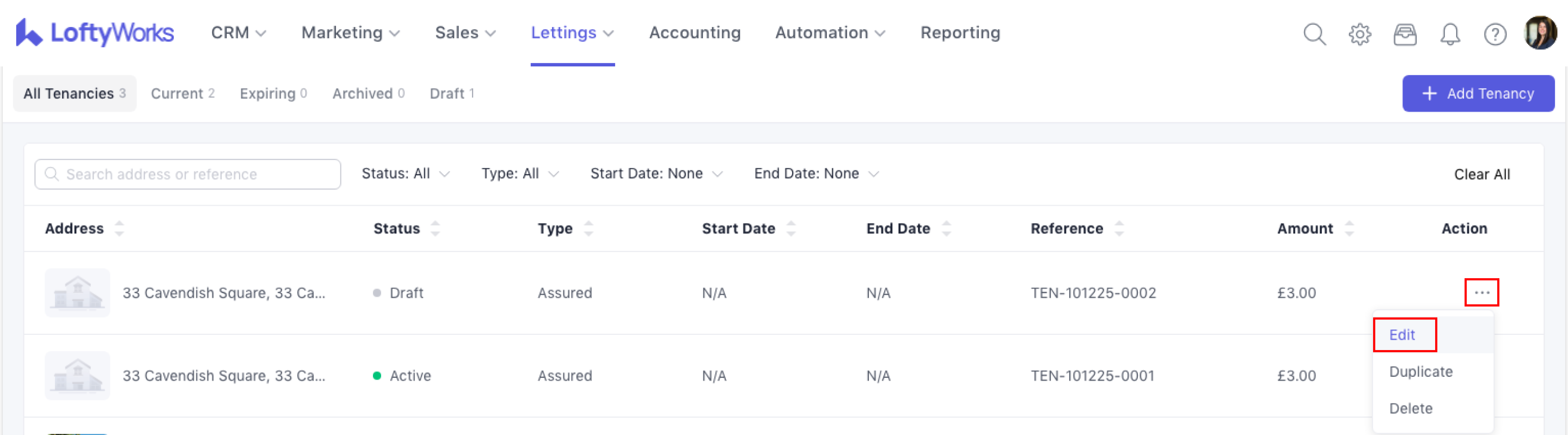Open three-dot action menu for draft tenancy
The height and width of the screenshot is (435, 1568).
1481,293
